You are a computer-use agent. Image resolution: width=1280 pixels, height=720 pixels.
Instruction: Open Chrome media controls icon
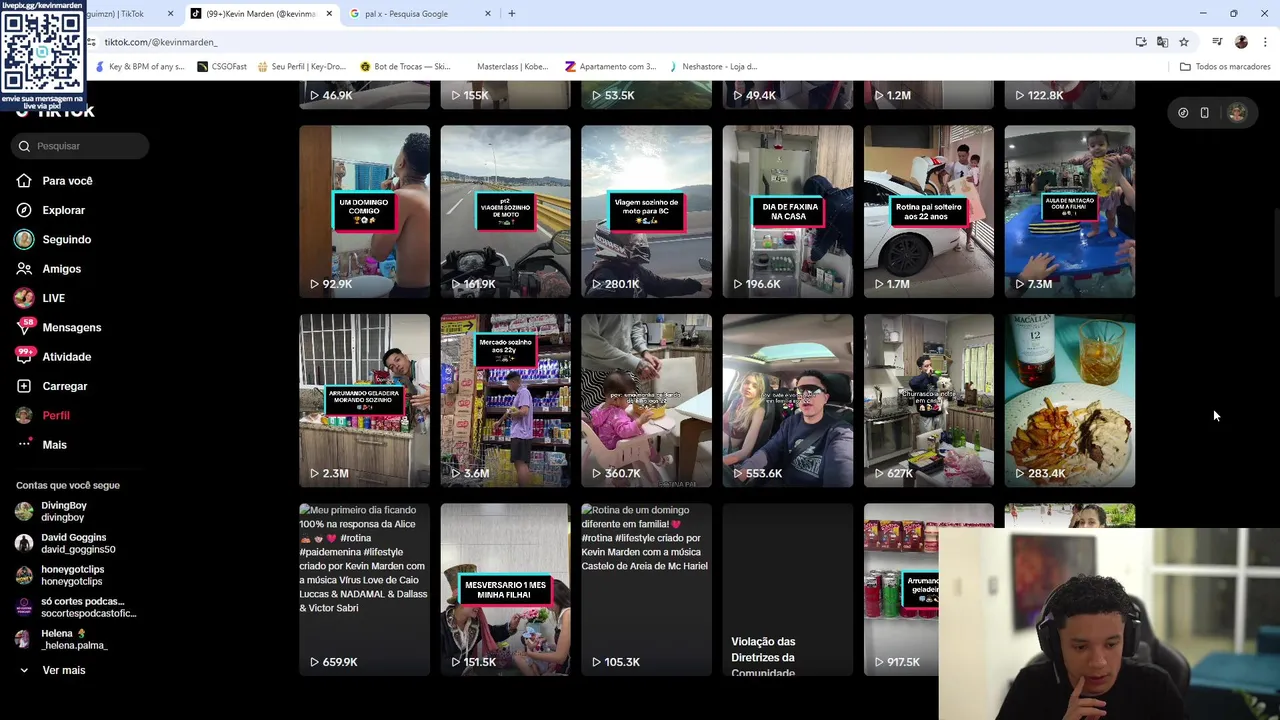(1217, 42)
